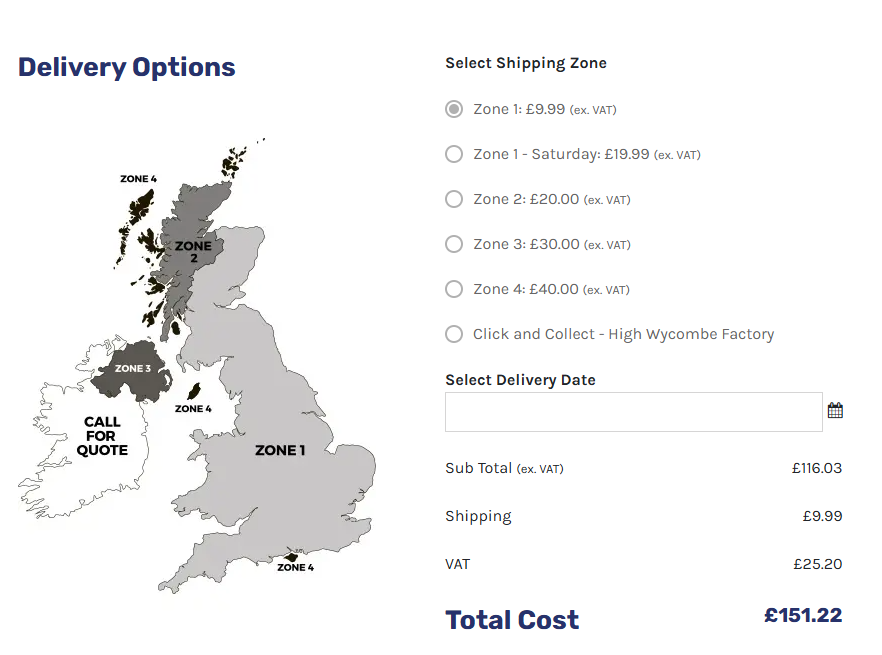
Task: Click the Shipping £9.99 amount
Action: tap(822, 516)
